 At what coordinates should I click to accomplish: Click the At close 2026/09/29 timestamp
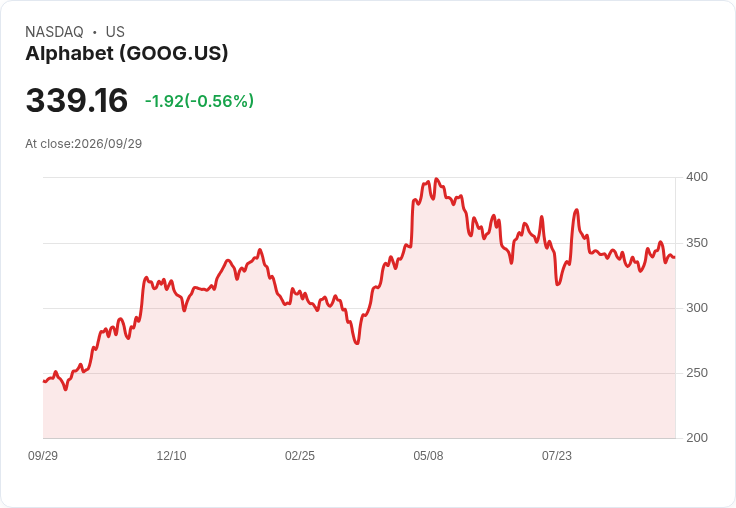(84, 144)
